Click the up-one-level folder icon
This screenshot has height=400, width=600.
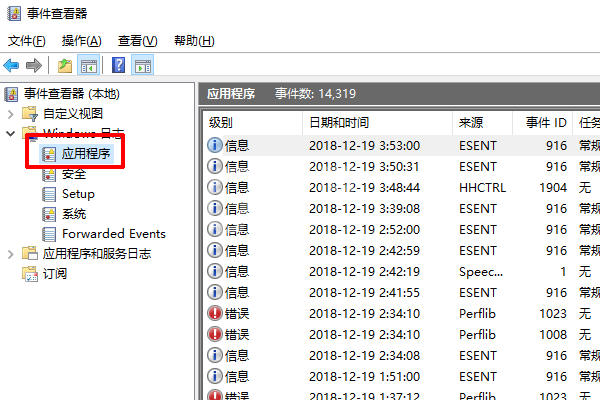[x=65, y=65]
